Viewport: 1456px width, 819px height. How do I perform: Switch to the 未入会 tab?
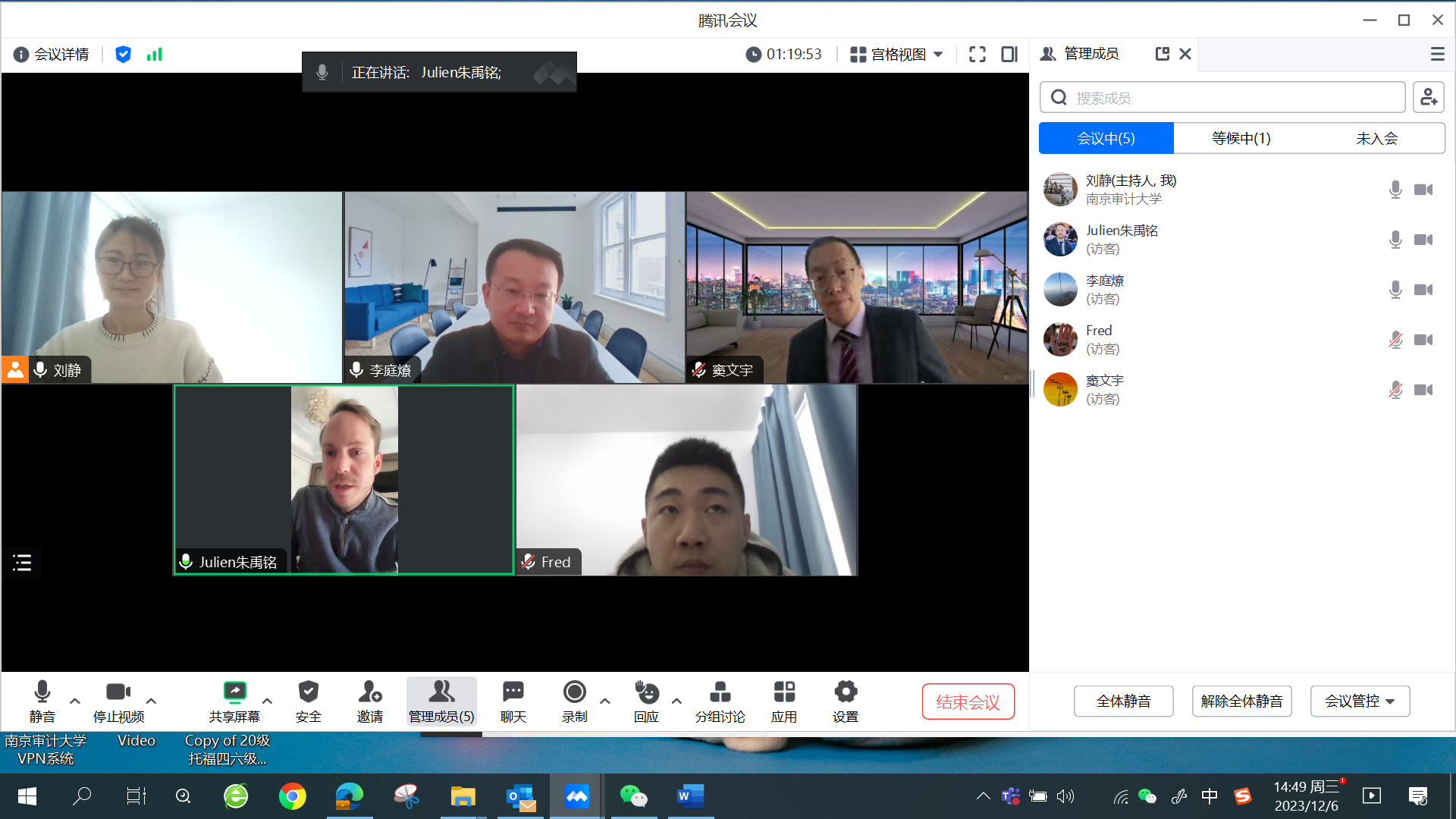tap(1376, 138)
